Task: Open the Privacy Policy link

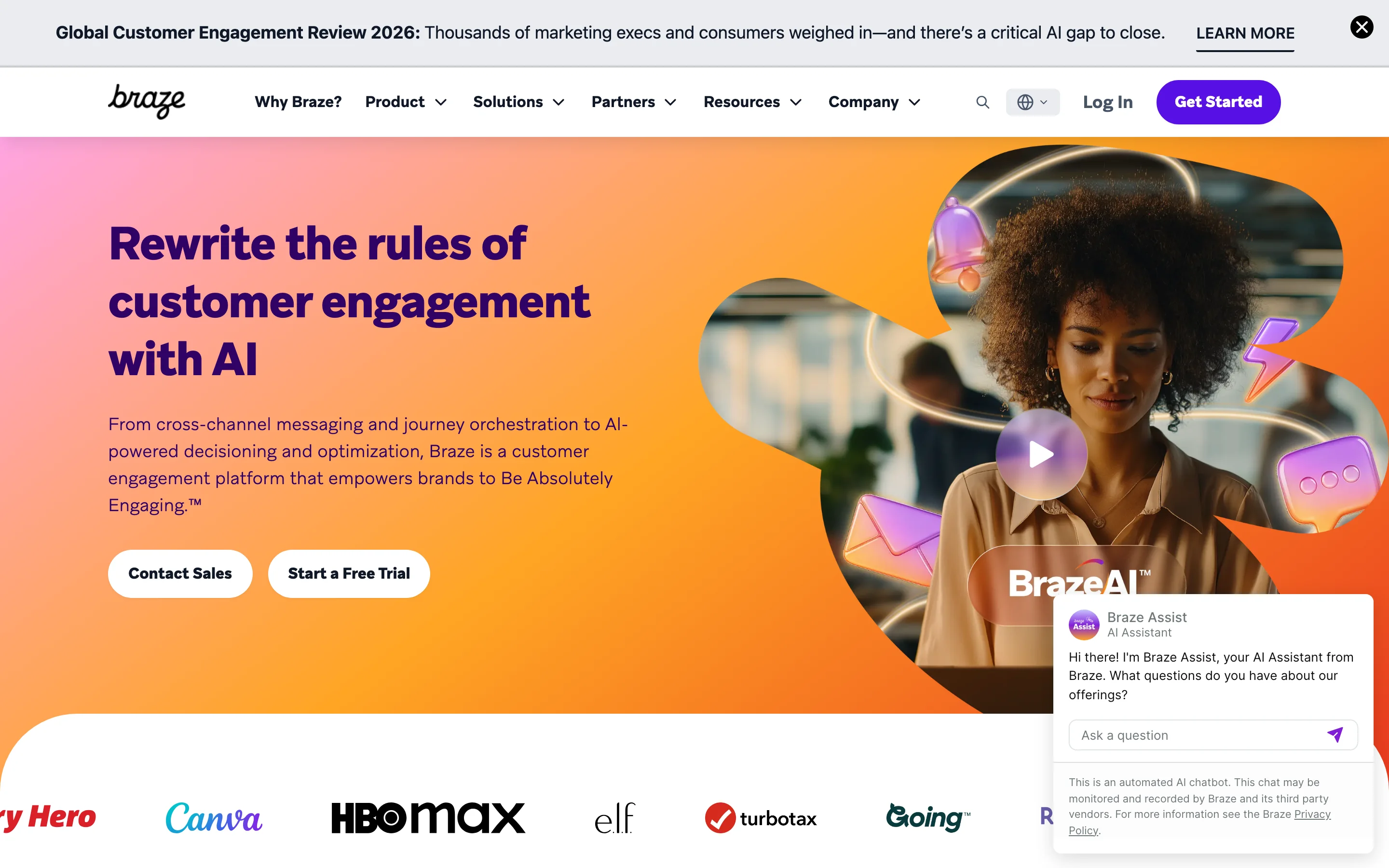Action: [1199, 822]
